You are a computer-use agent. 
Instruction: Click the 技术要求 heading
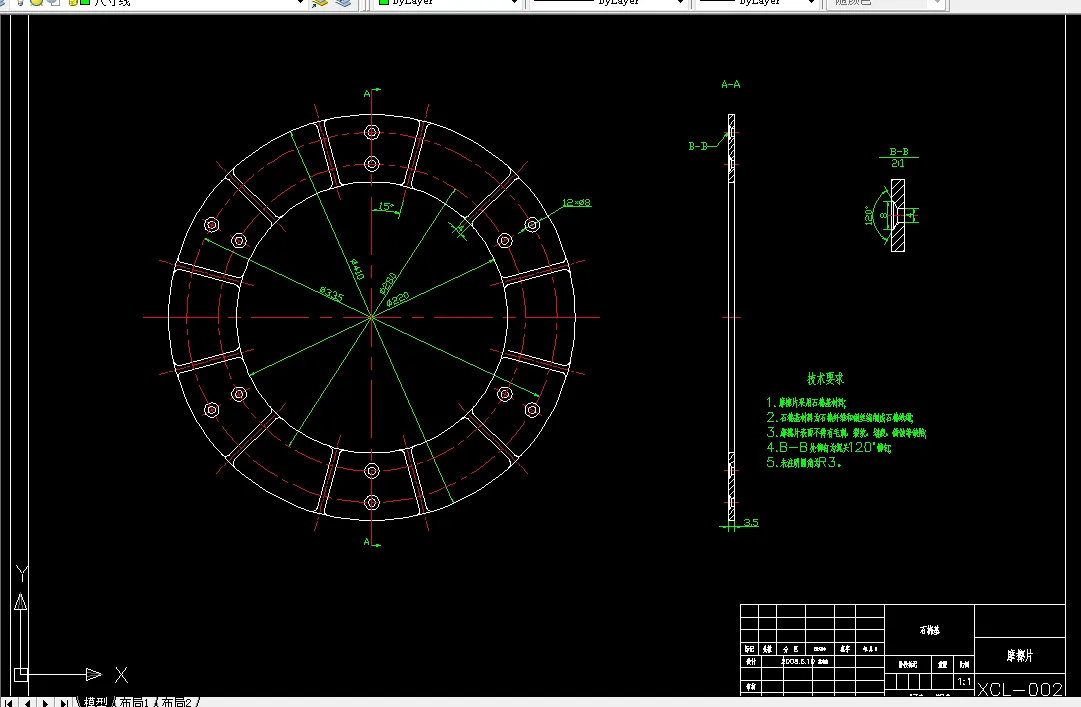point(825,379)
